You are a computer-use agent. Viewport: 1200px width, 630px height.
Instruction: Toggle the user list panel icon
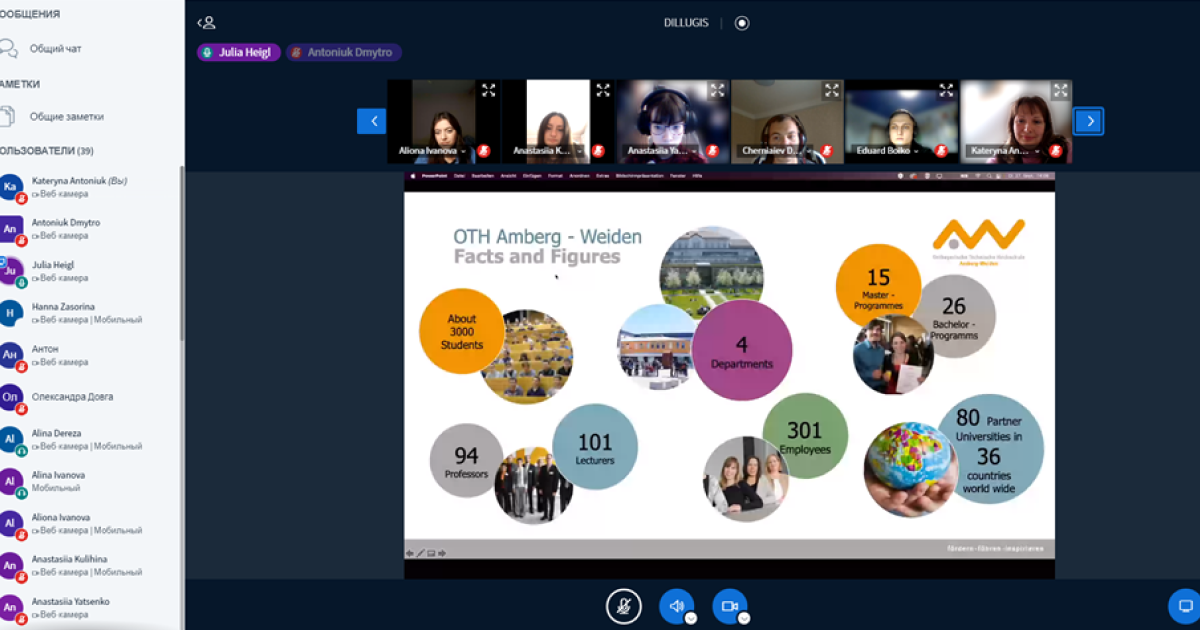206,23
